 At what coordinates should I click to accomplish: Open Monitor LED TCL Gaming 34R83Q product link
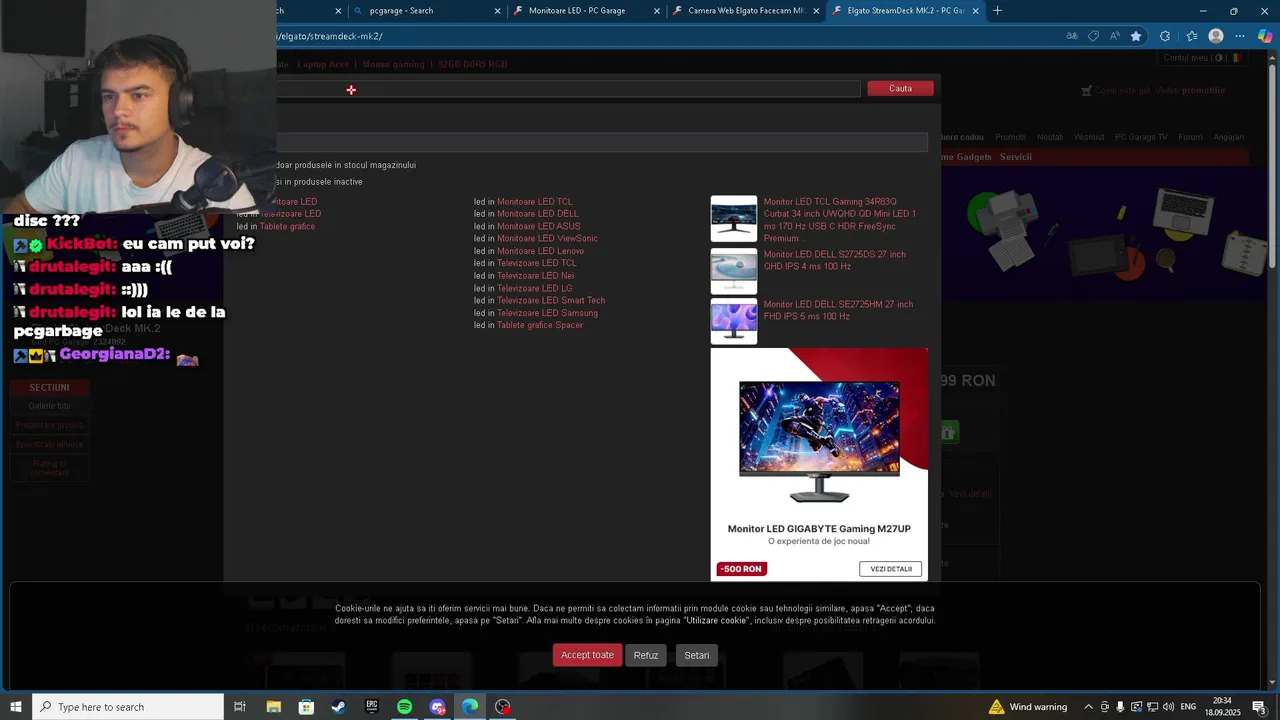pyautogui.click(x=840, y=220)
